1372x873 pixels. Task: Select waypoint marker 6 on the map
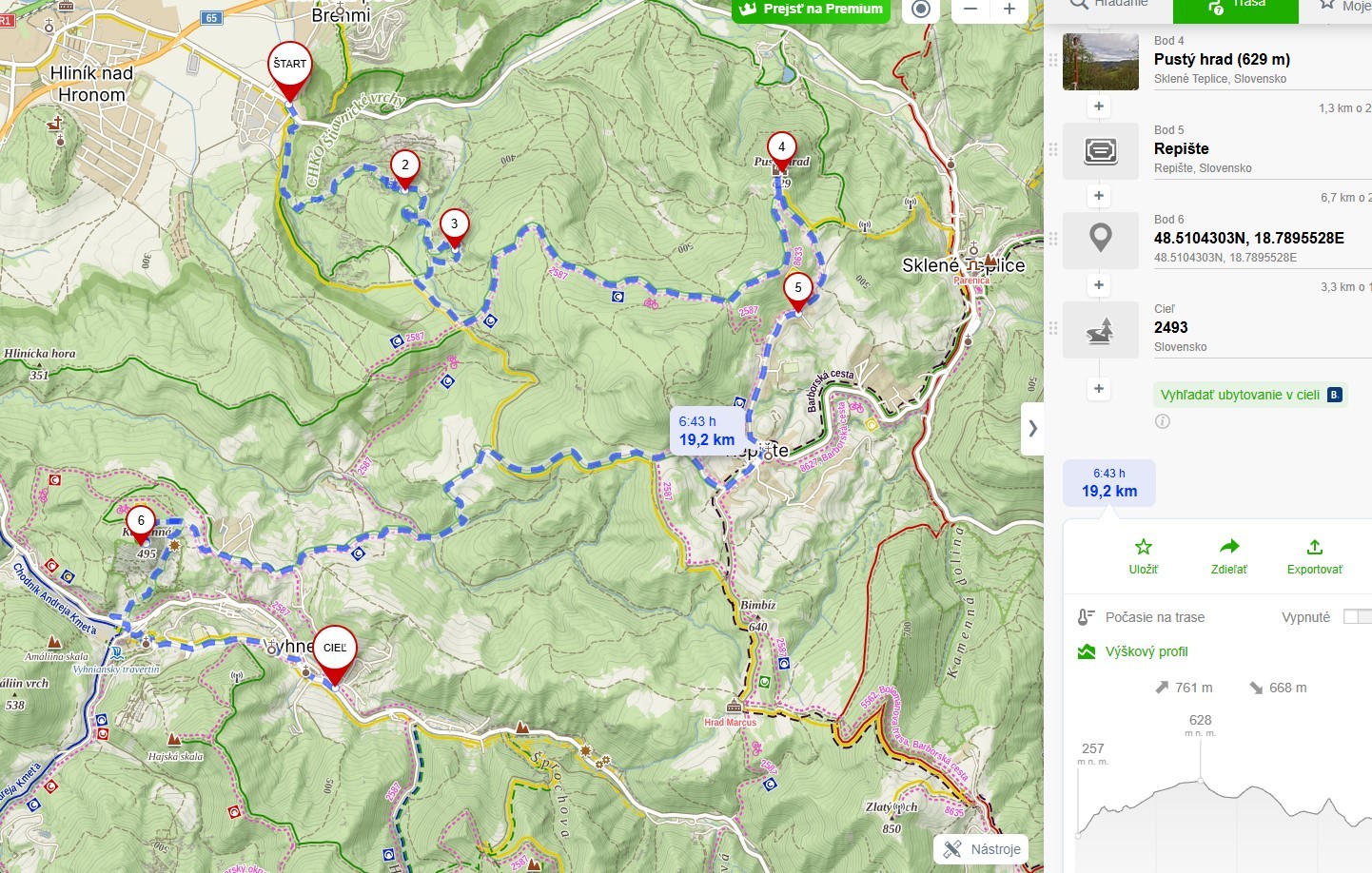(x=141, y=524)
